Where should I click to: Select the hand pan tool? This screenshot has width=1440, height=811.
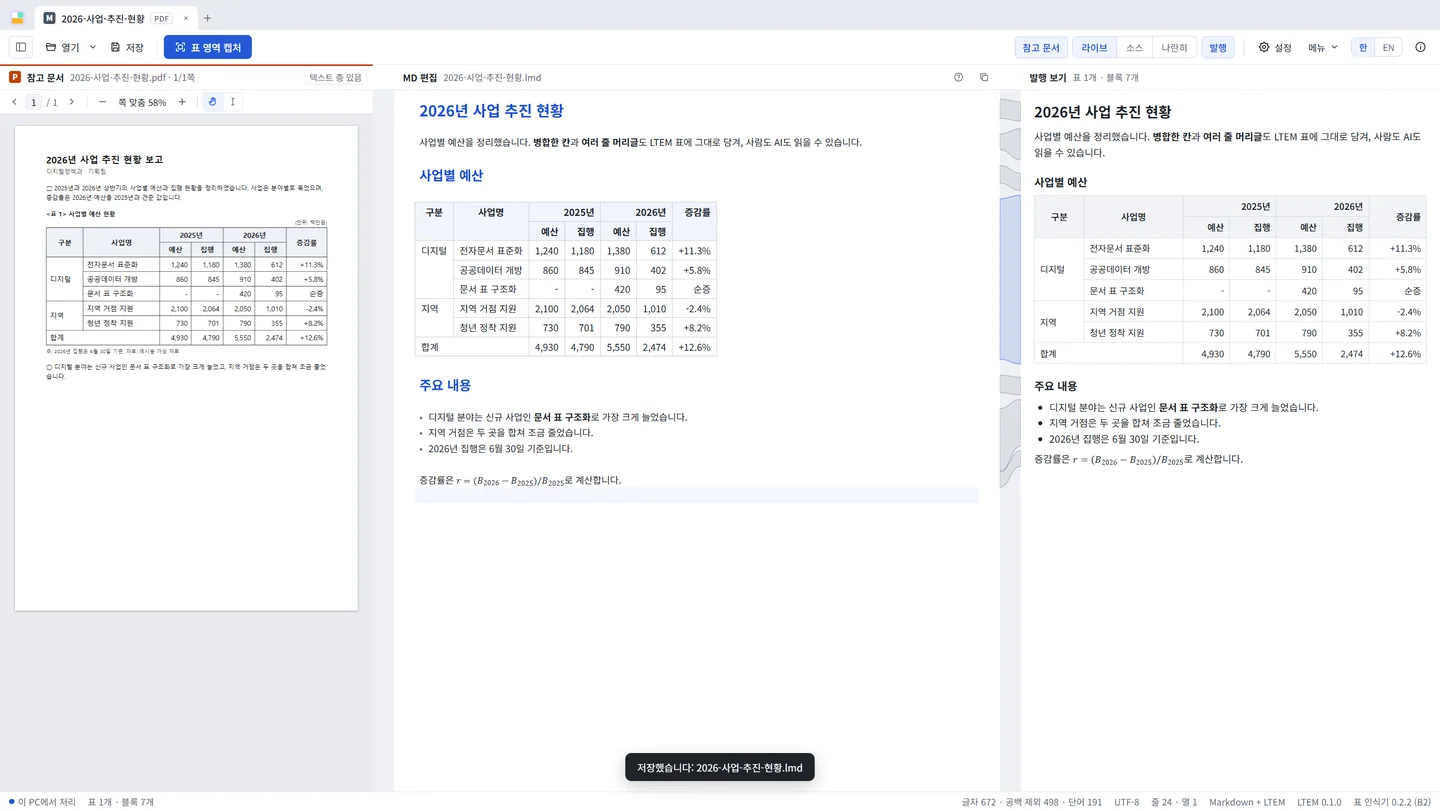[x=212, y=102]
